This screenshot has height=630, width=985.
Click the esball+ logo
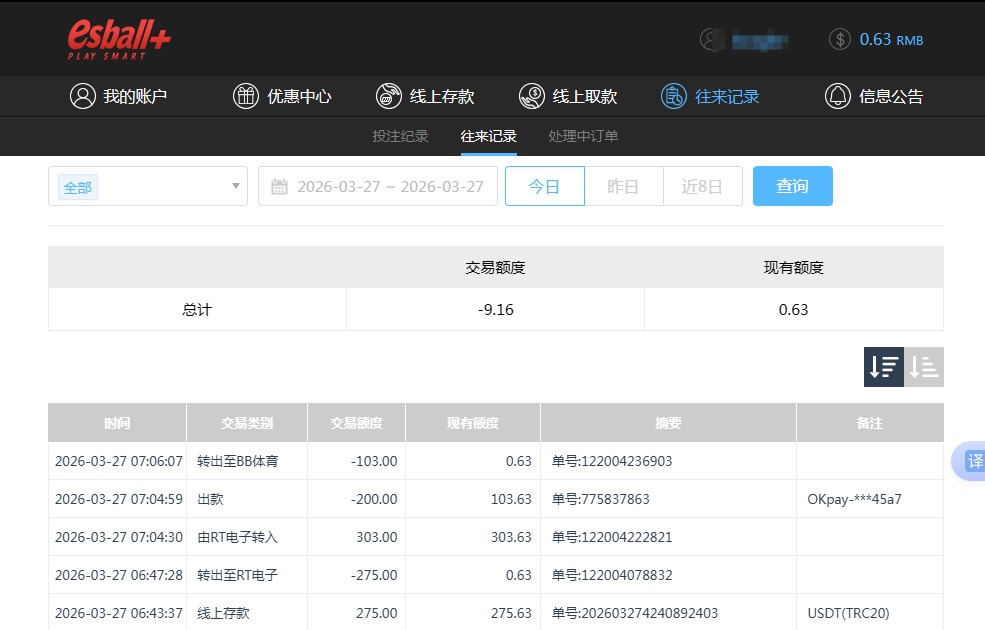pyautogui.click(x=117, y=38)
